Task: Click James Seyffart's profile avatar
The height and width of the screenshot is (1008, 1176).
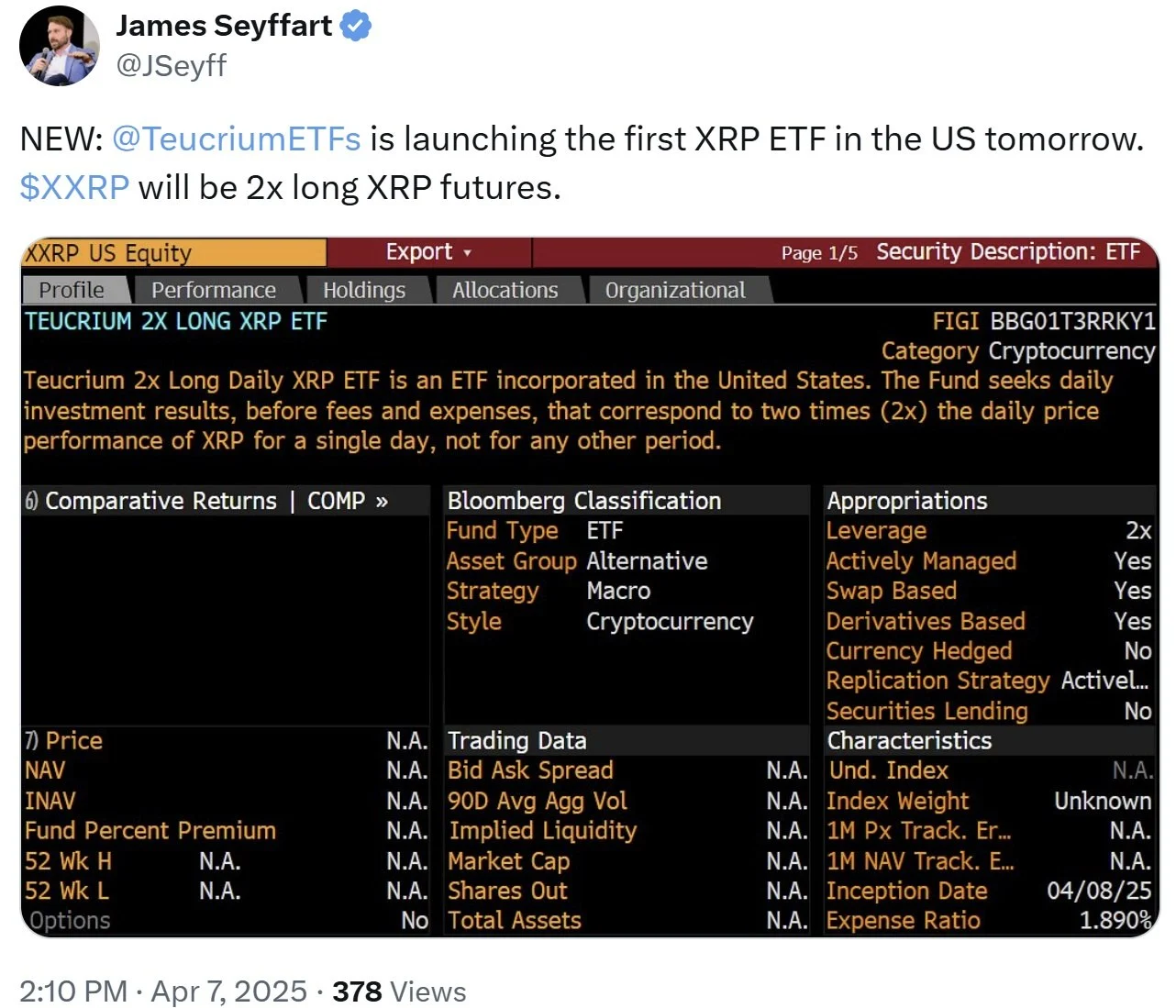Action: pyautogui.click(x=60, y=46)
